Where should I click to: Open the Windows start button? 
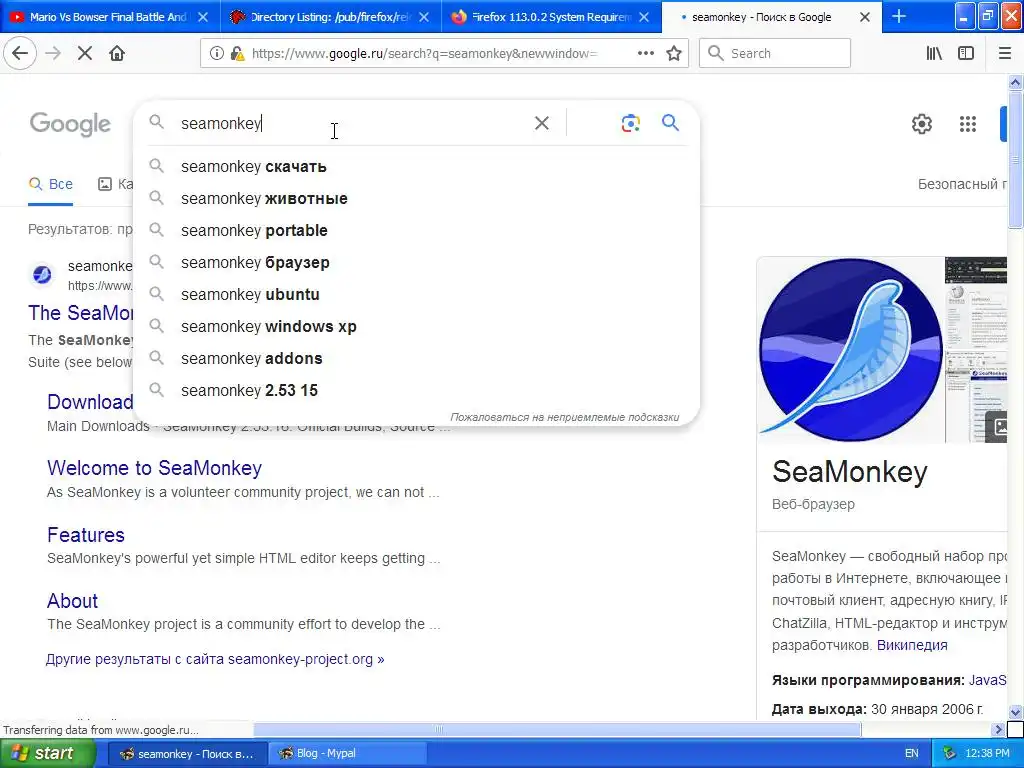point(48,754)
